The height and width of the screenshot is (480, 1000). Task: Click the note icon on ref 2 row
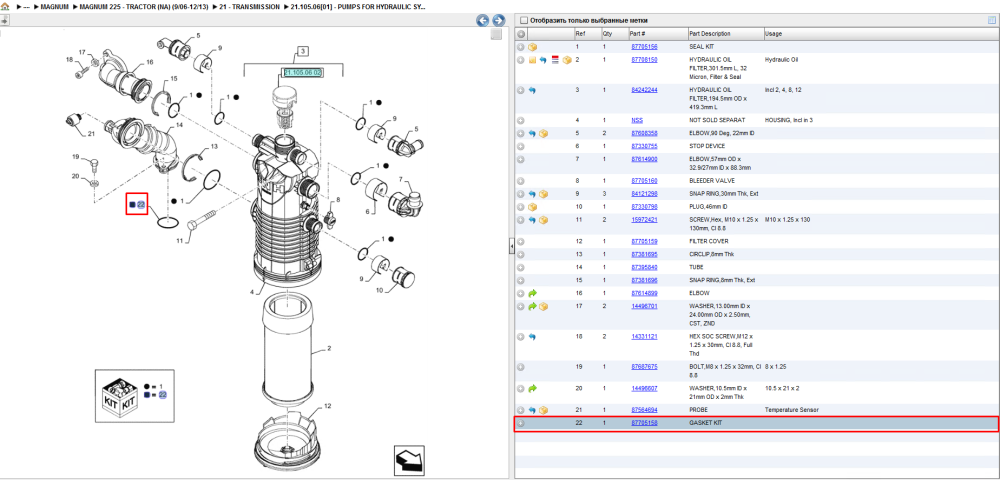pos(532,60)
